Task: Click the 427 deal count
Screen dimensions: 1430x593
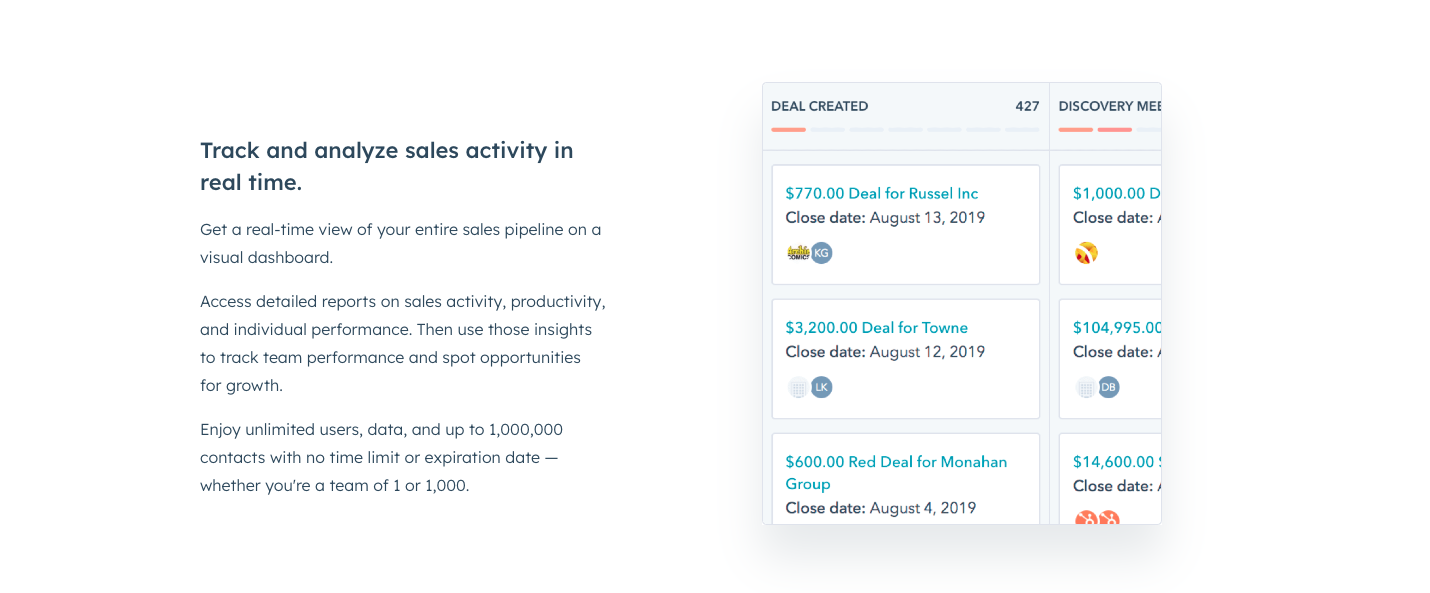Action: pos(1027,106)
